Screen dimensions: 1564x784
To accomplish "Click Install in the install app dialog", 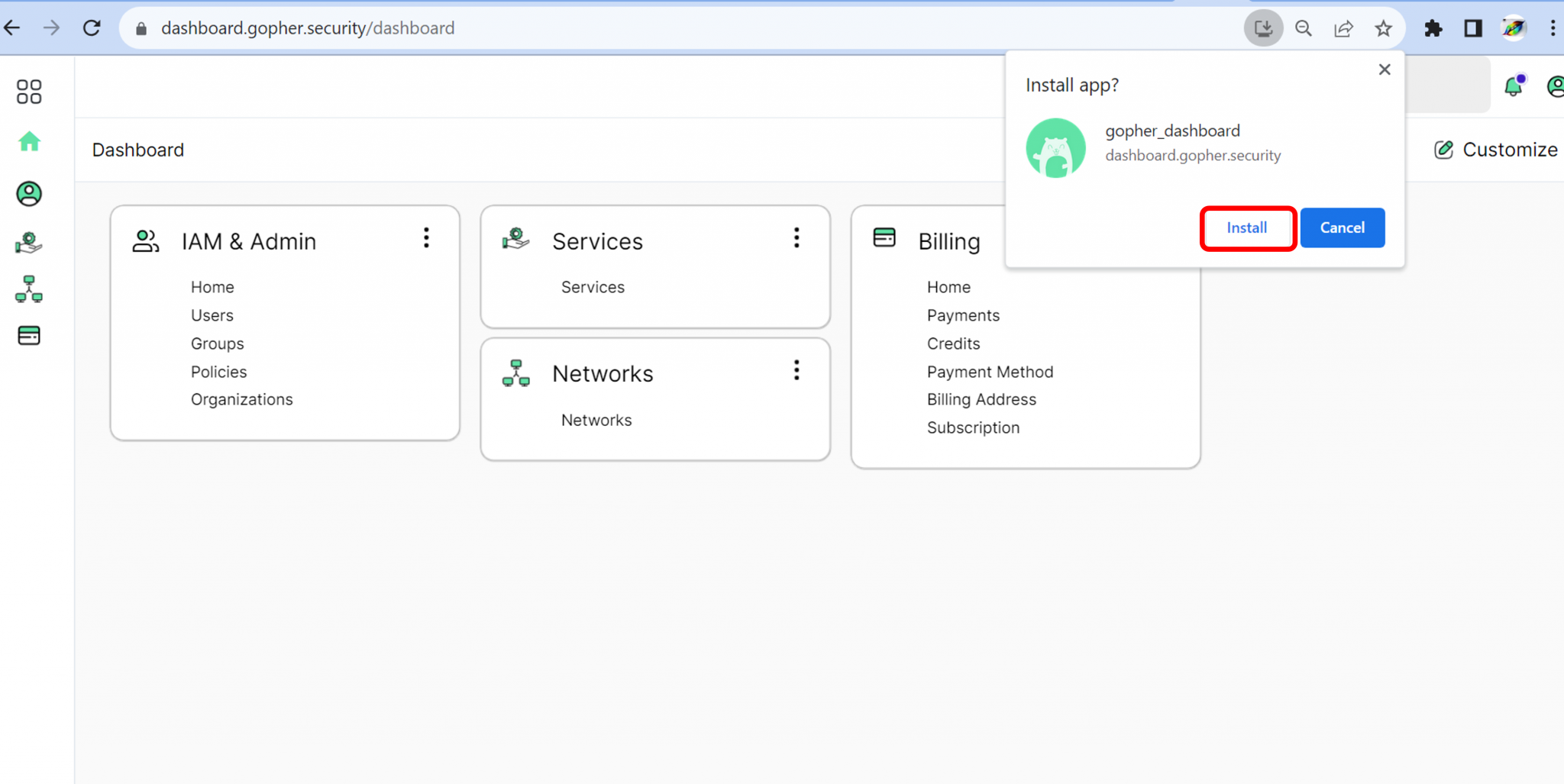I will [1247, 228].
